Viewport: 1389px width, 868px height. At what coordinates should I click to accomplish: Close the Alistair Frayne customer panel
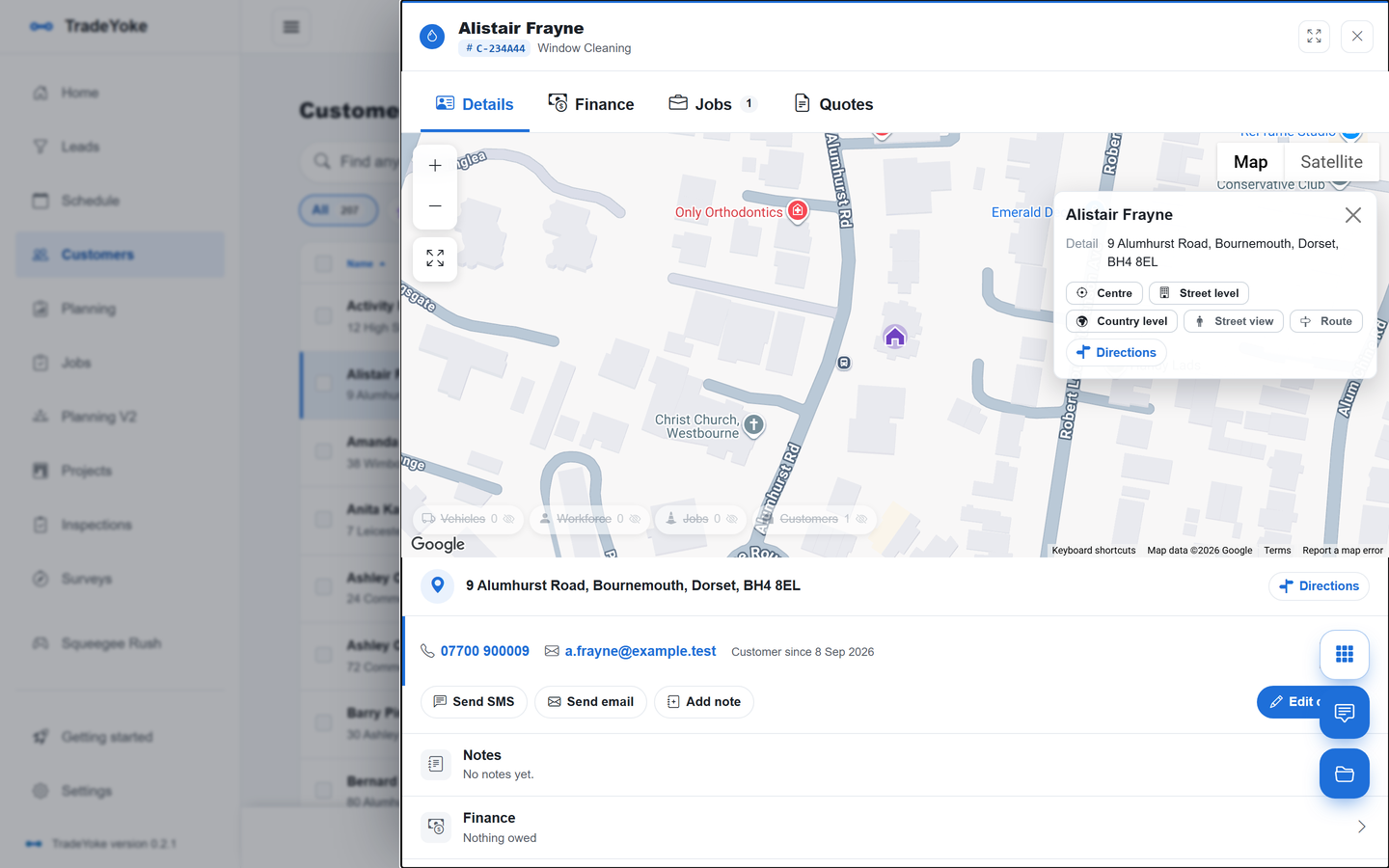(x=1357, y=37)
